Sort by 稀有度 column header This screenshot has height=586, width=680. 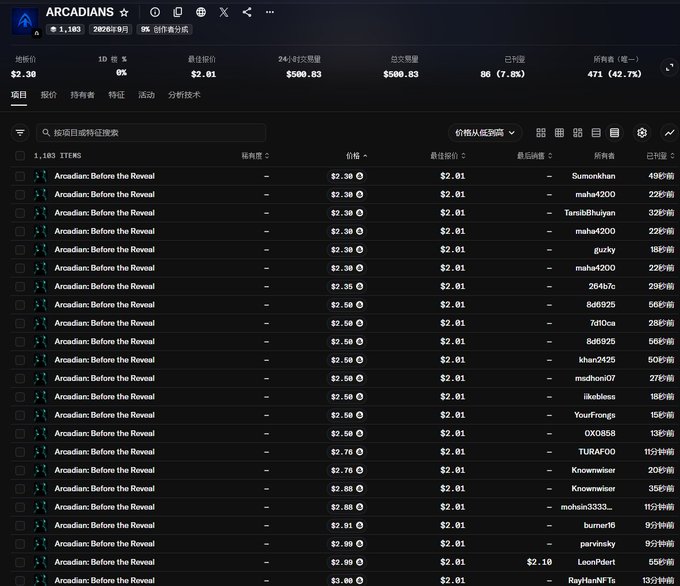(255, 156)
